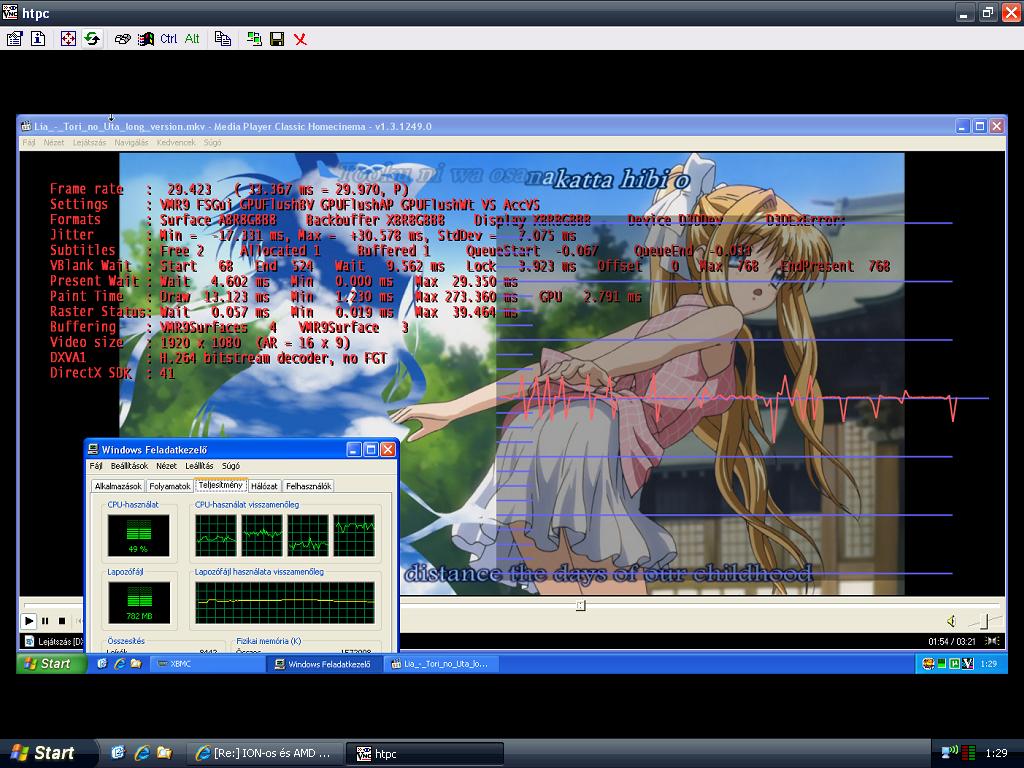The width and height of the screenshot is (1024, 768).
Task: Click the VNC clipboard copy icon
Action: pyautogui.click(x=223, y=39)
